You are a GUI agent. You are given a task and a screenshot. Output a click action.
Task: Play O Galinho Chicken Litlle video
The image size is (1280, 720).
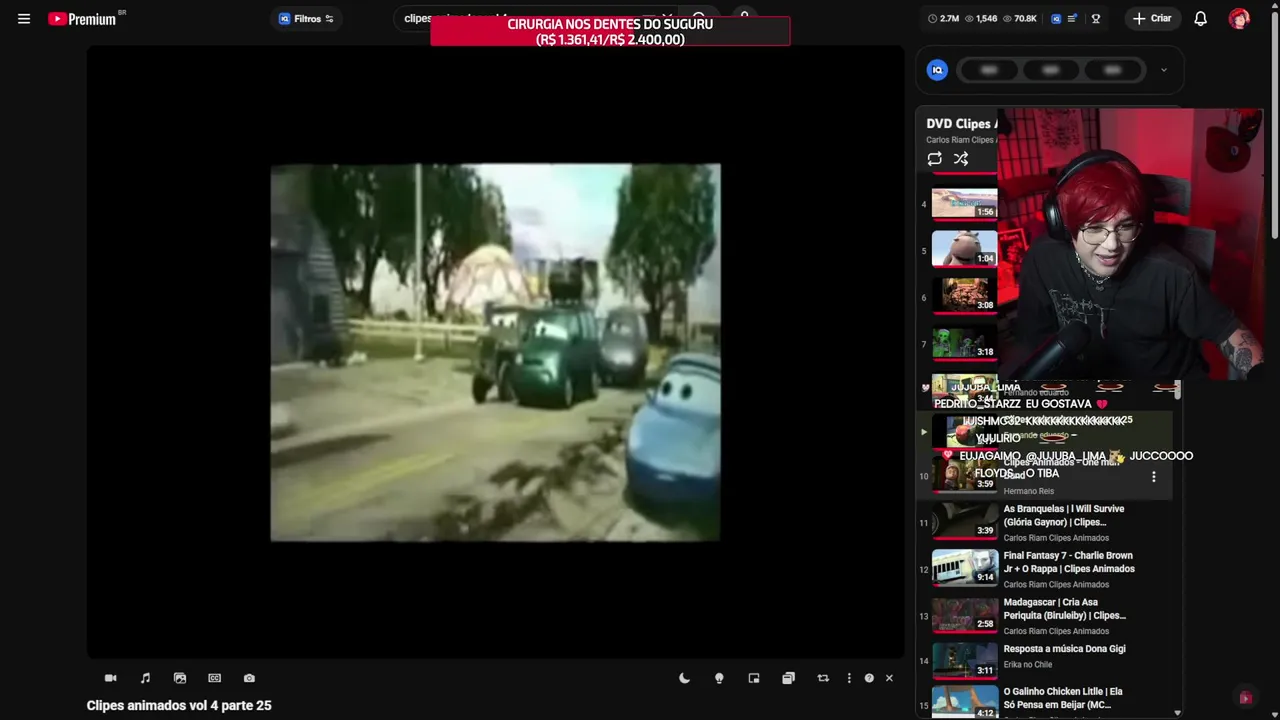tap(1062, 698)
